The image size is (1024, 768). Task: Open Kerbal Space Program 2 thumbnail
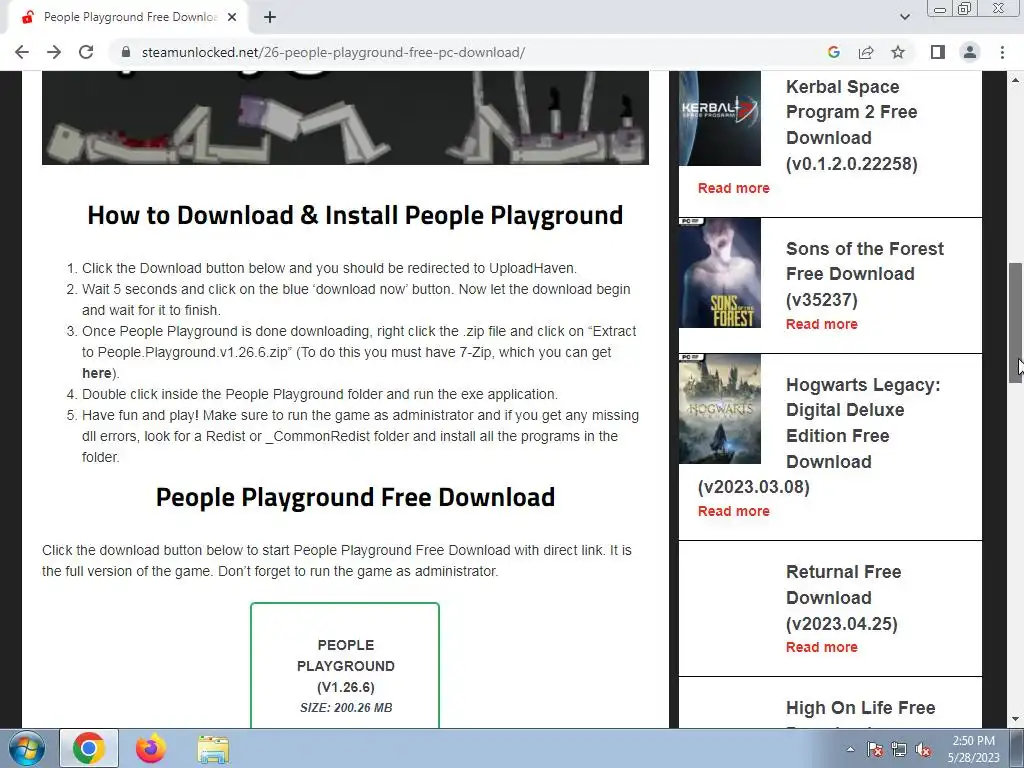(x=720, y=119)
